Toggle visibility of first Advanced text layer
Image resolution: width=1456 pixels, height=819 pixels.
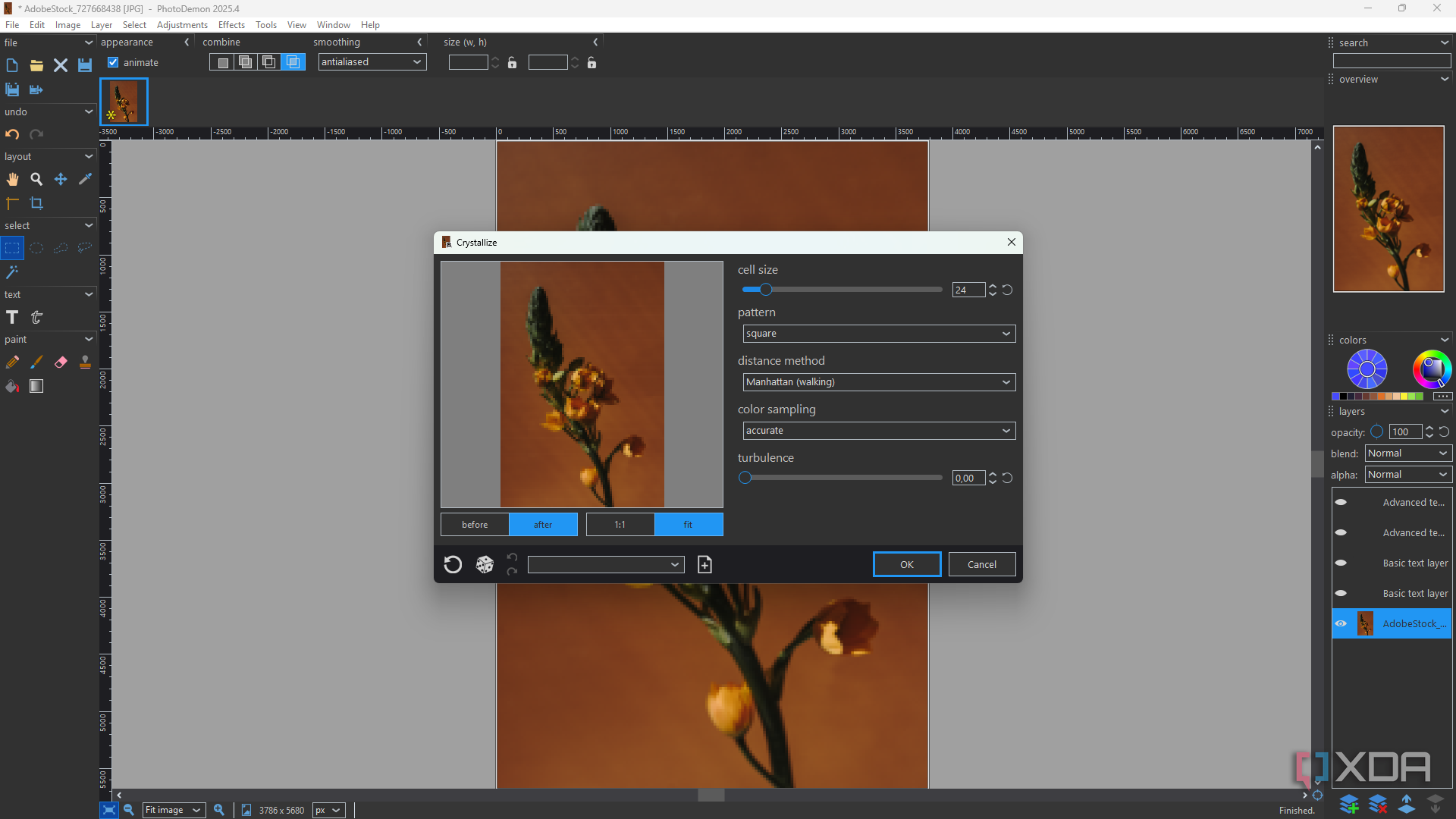tap(1341, 502)
